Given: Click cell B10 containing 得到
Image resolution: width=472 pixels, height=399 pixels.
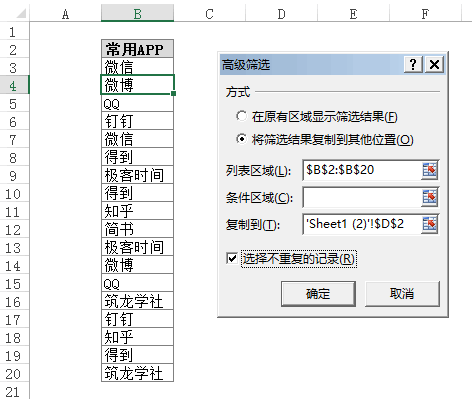Looking at the screenshot, I should 137,193.
